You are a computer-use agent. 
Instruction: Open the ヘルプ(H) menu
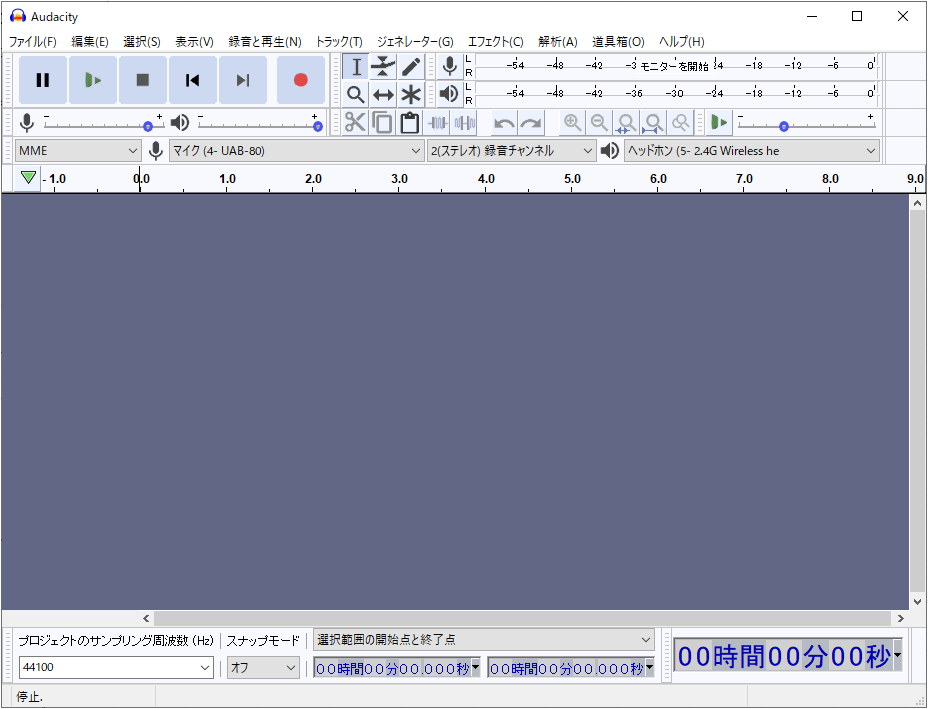[682, 41]
